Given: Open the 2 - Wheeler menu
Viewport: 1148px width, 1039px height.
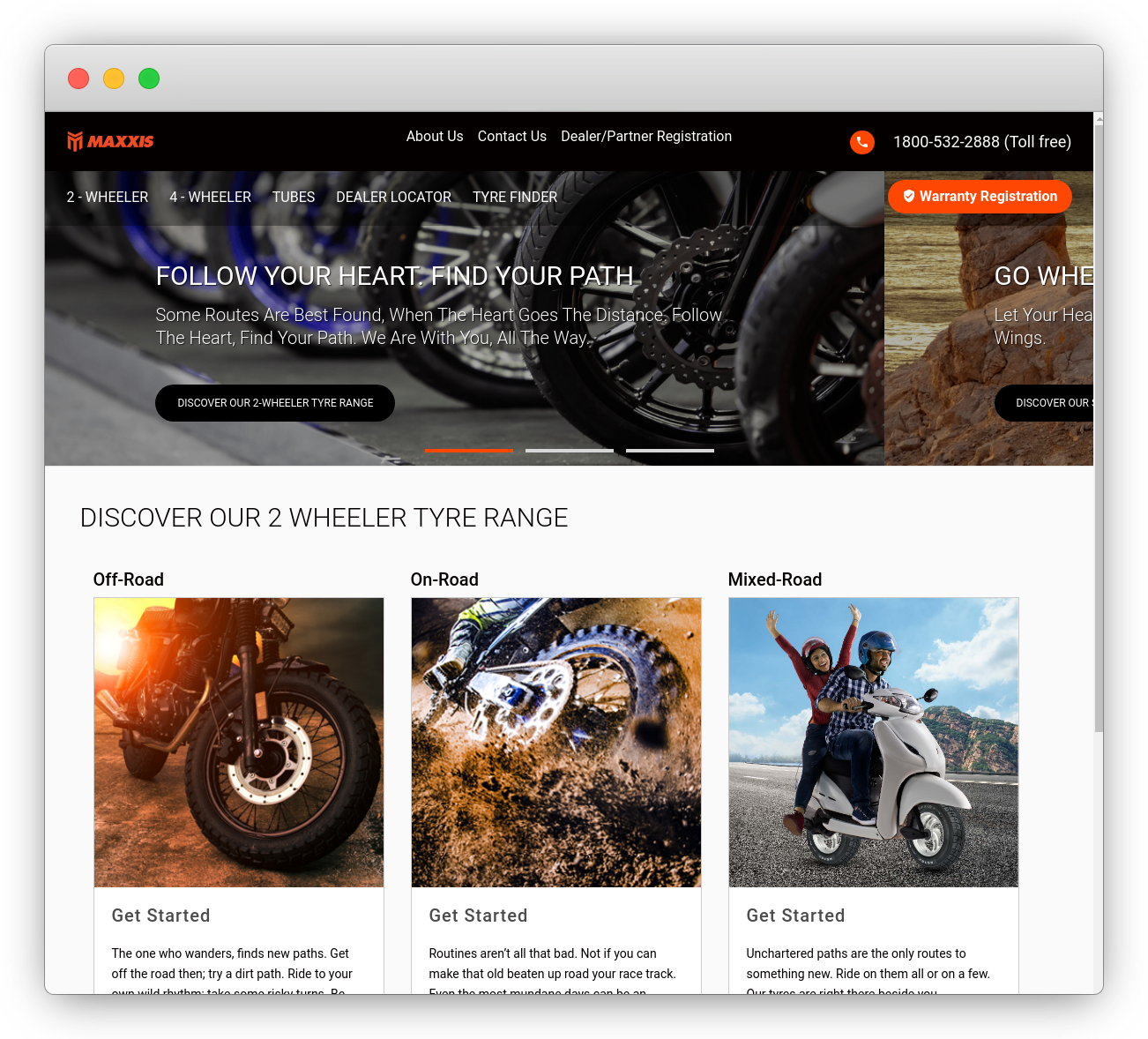Looking at the screenshot, I should [x=108, y=198].
